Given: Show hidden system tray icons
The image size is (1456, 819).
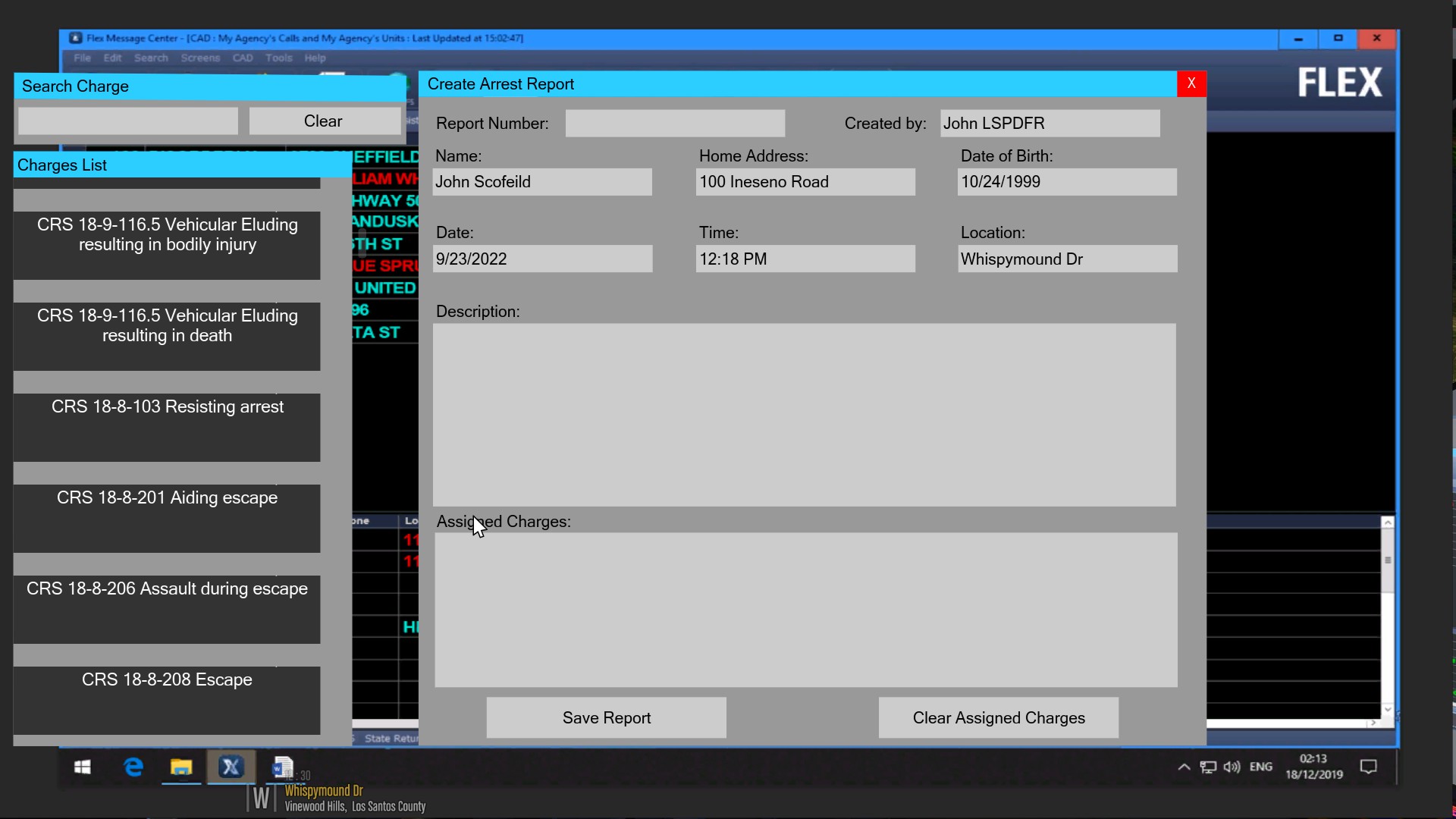Looking at the screenshot, I should [1184, 767].
